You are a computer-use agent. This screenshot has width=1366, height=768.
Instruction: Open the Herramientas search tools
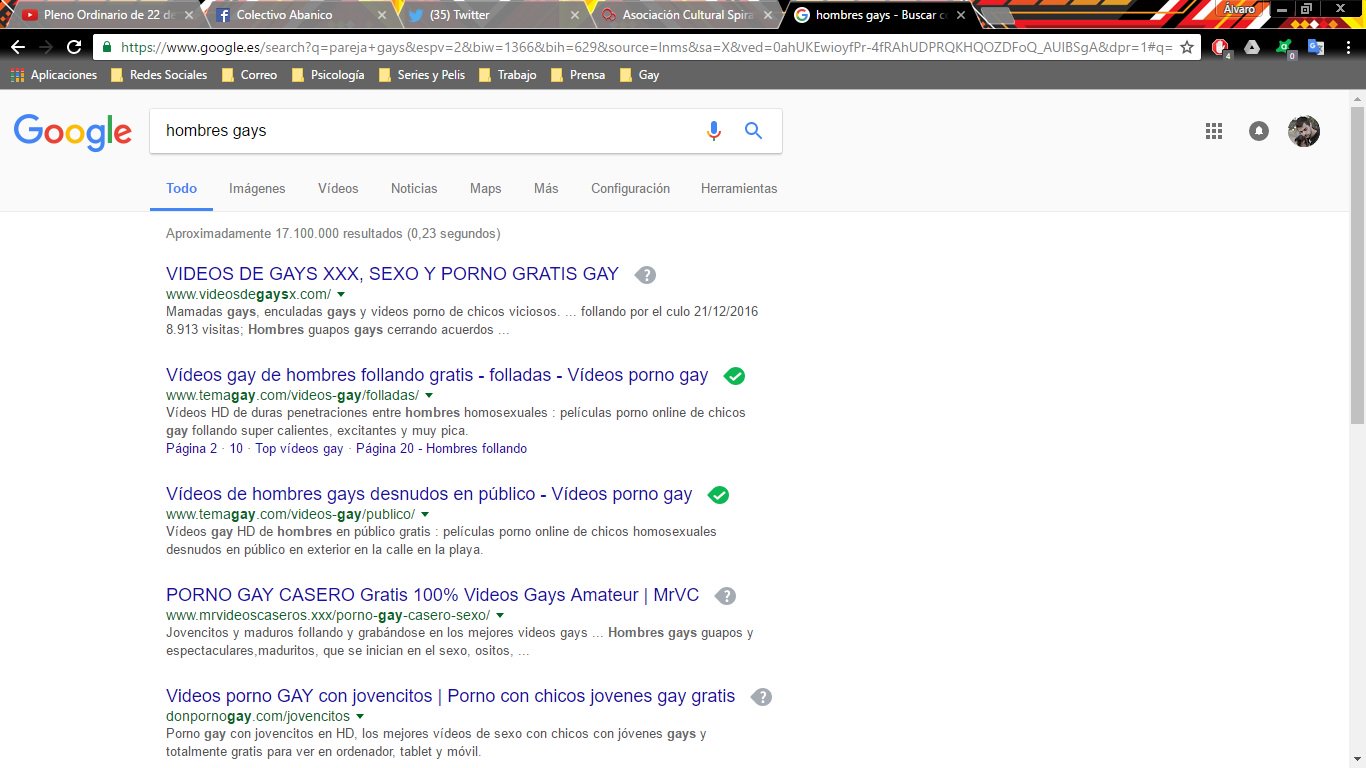tap(739, 188)
